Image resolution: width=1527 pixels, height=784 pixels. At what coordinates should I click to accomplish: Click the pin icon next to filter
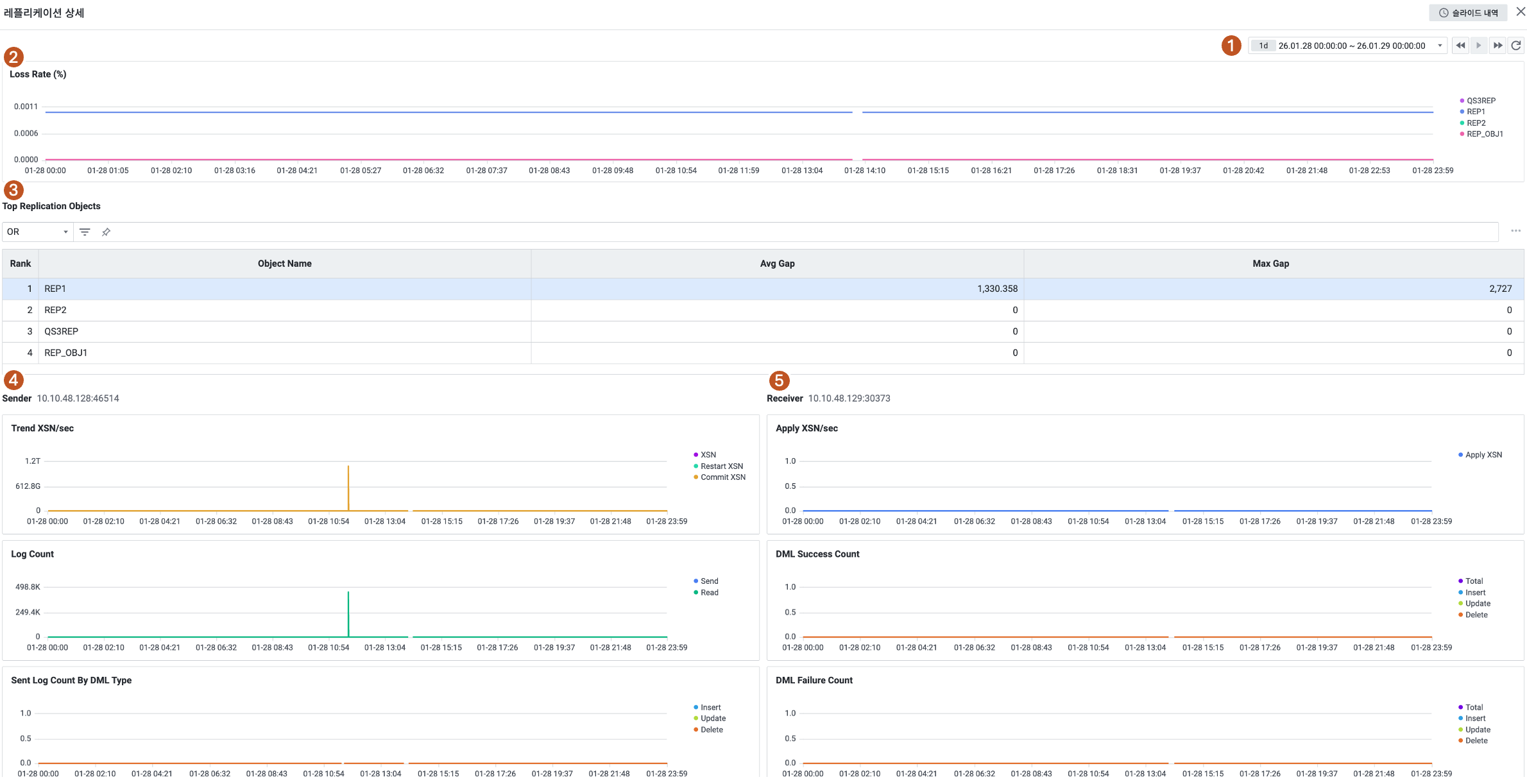[107, 232]
